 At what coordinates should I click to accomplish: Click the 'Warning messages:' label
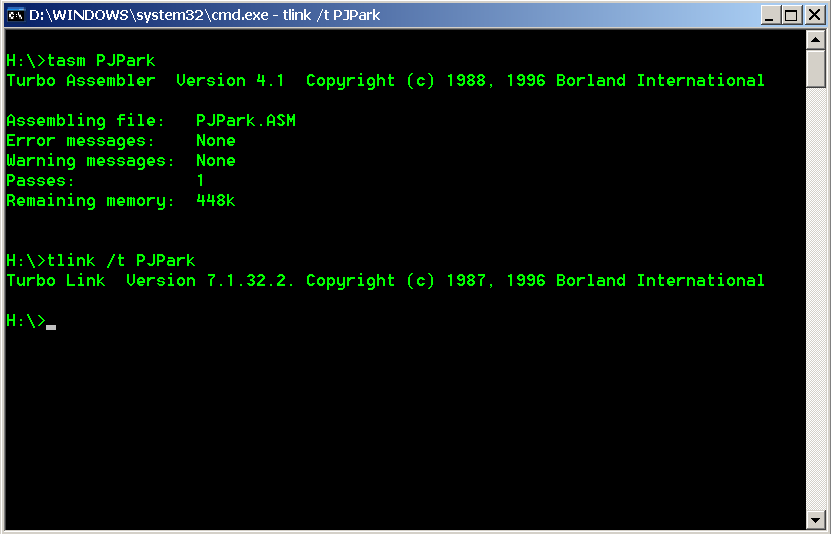click(x=90, y=161)
